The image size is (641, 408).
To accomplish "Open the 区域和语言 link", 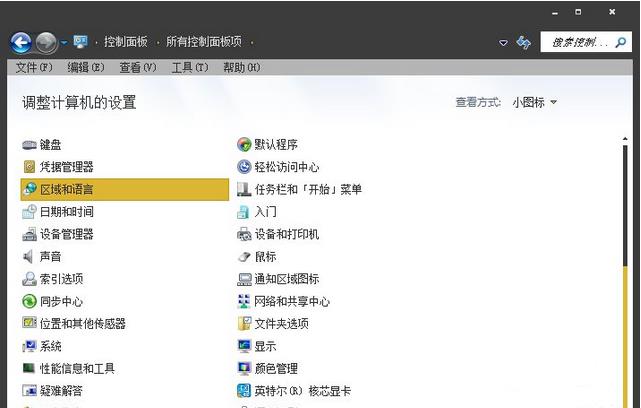I will pos(67,190).
